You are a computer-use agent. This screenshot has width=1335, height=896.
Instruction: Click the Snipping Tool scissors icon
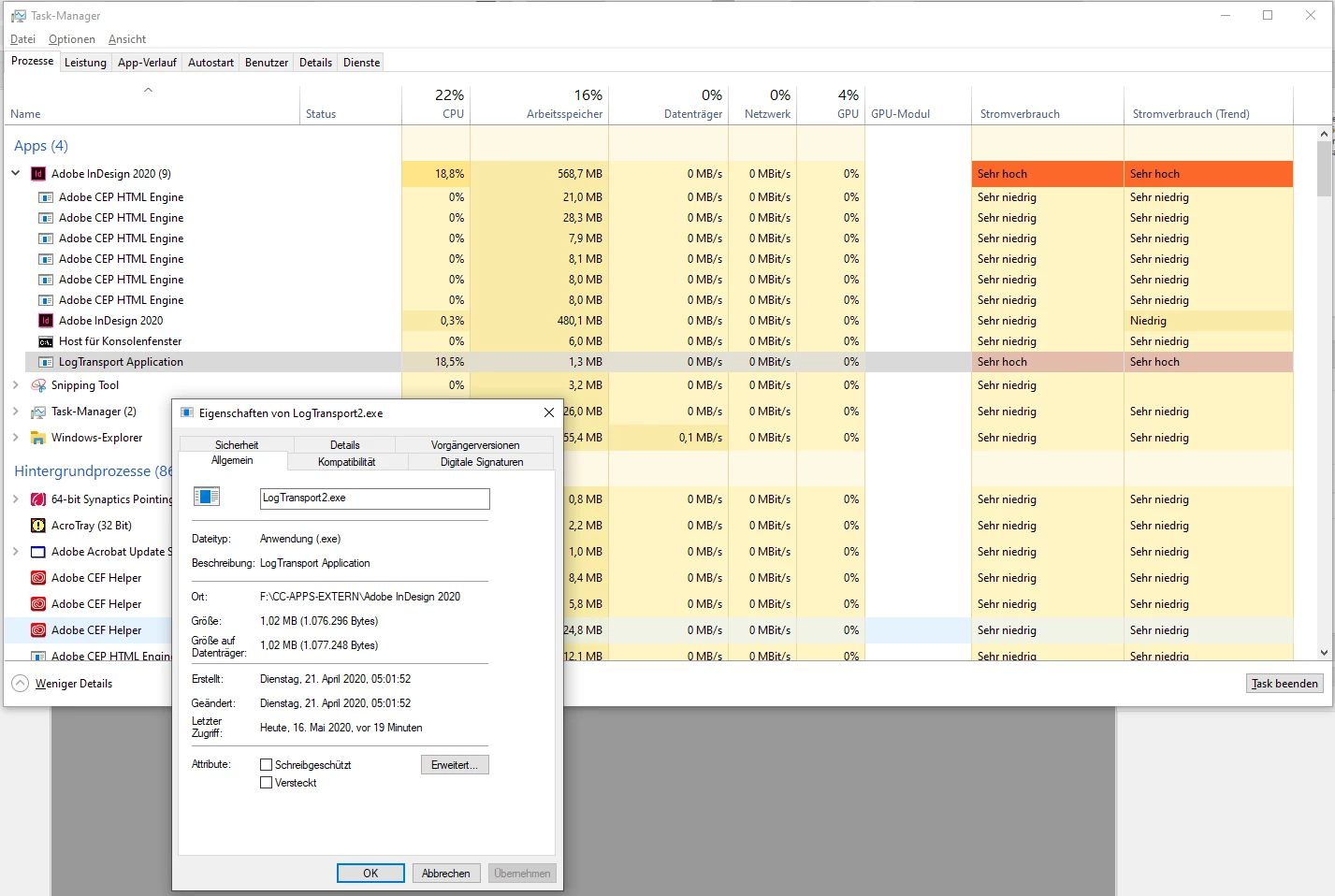[38, 385]
